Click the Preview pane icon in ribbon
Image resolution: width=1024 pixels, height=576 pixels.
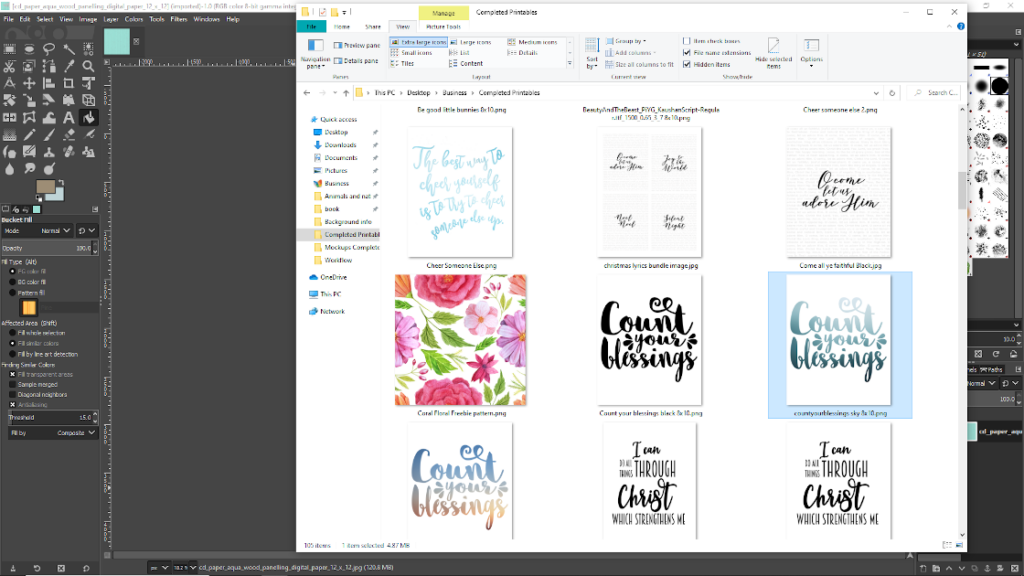click(356, 45)
